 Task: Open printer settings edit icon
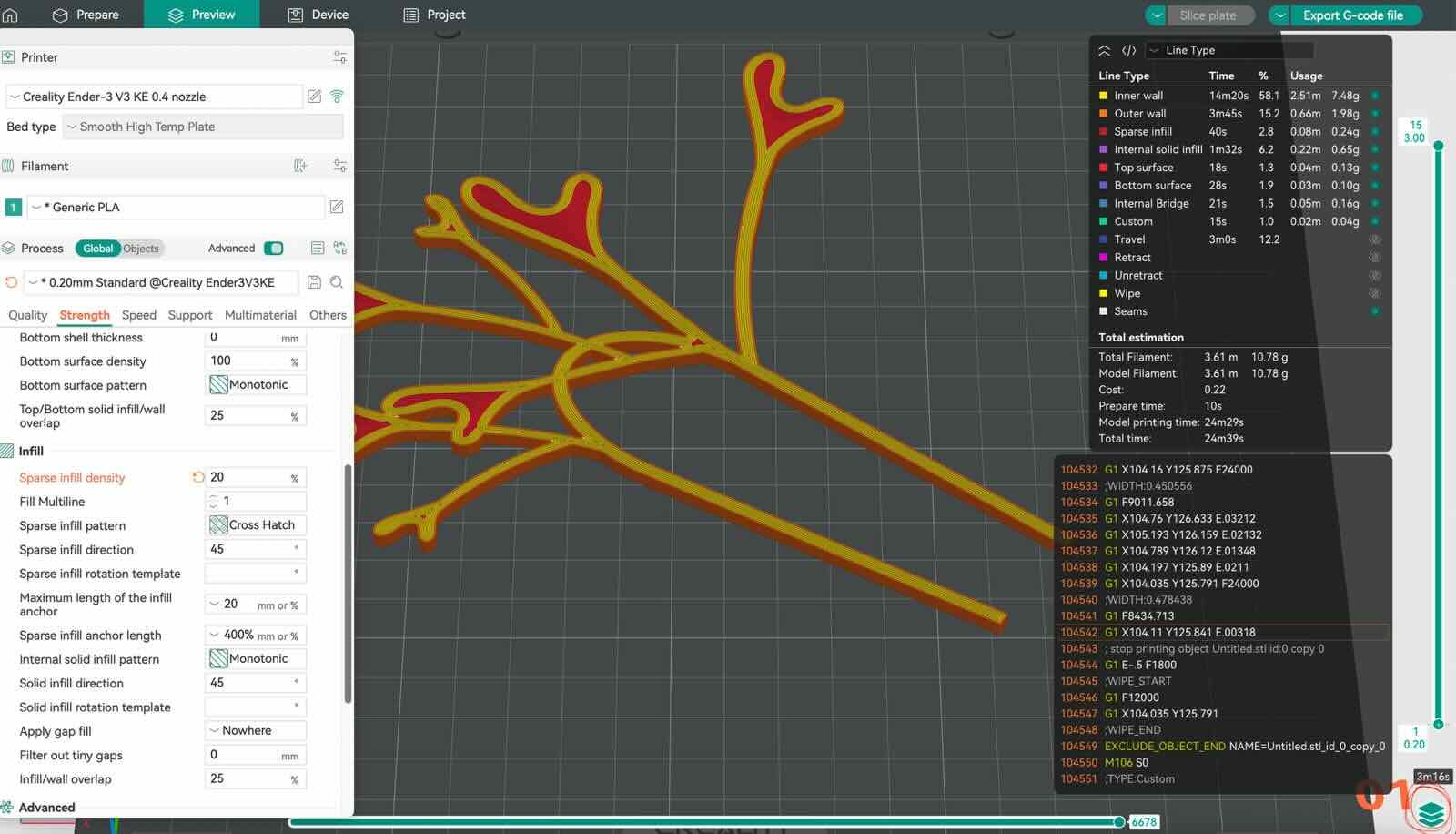tap(314, 97)
